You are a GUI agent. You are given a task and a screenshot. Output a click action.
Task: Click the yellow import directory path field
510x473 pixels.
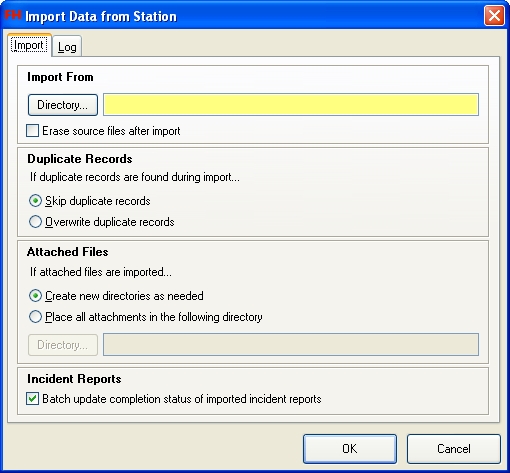(291, 105)
